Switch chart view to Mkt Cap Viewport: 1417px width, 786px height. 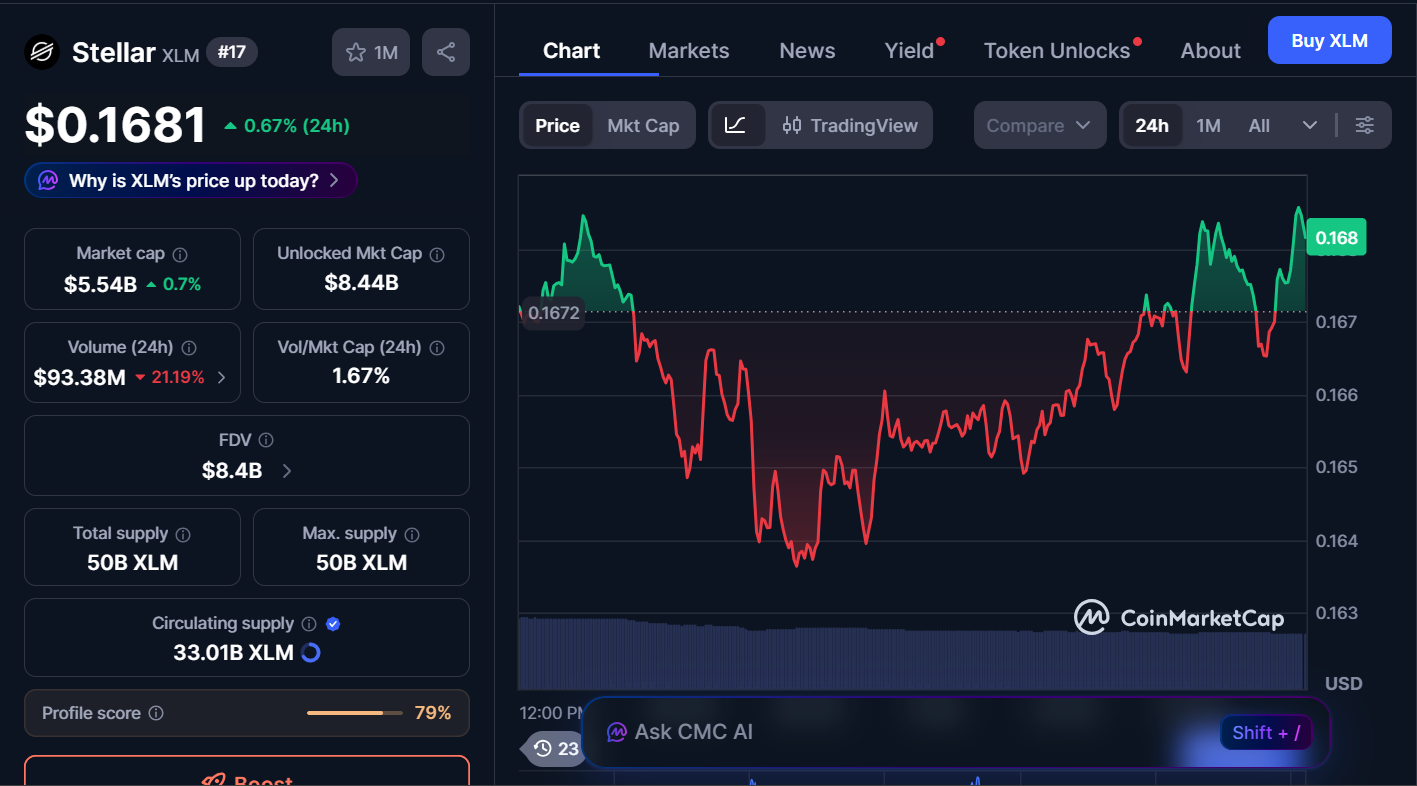pos(643,125)
